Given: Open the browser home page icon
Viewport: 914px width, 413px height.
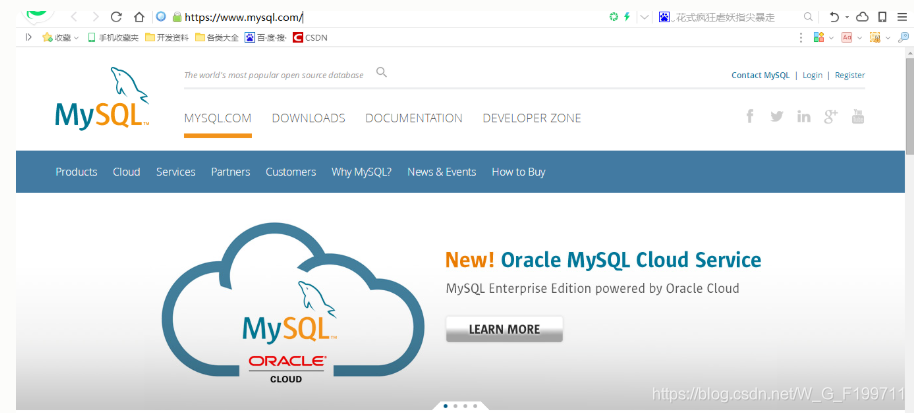Looking at the screenshot, I should (x=139, y=17).
